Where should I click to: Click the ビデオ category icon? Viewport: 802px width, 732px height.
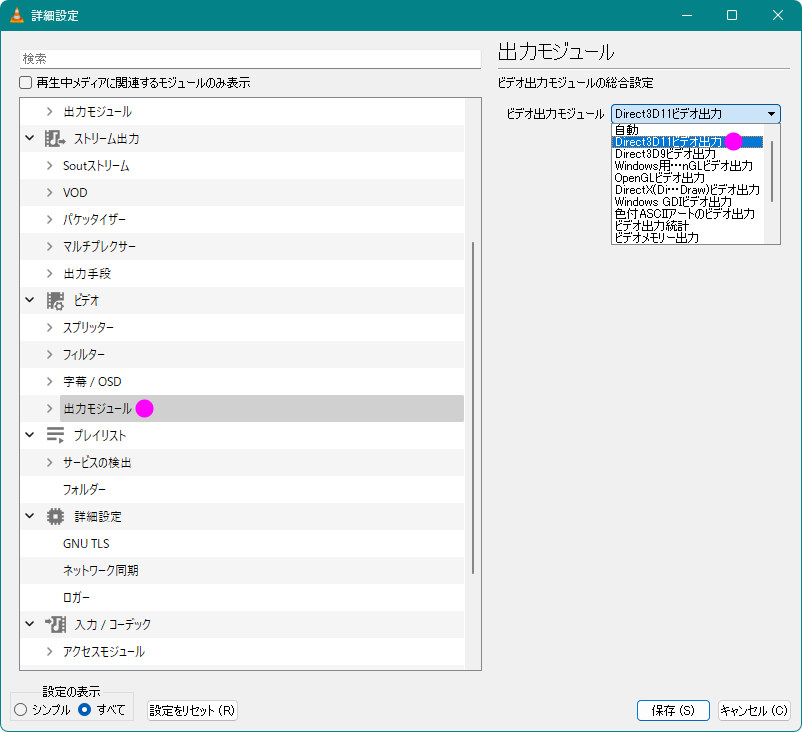point(55,301)
